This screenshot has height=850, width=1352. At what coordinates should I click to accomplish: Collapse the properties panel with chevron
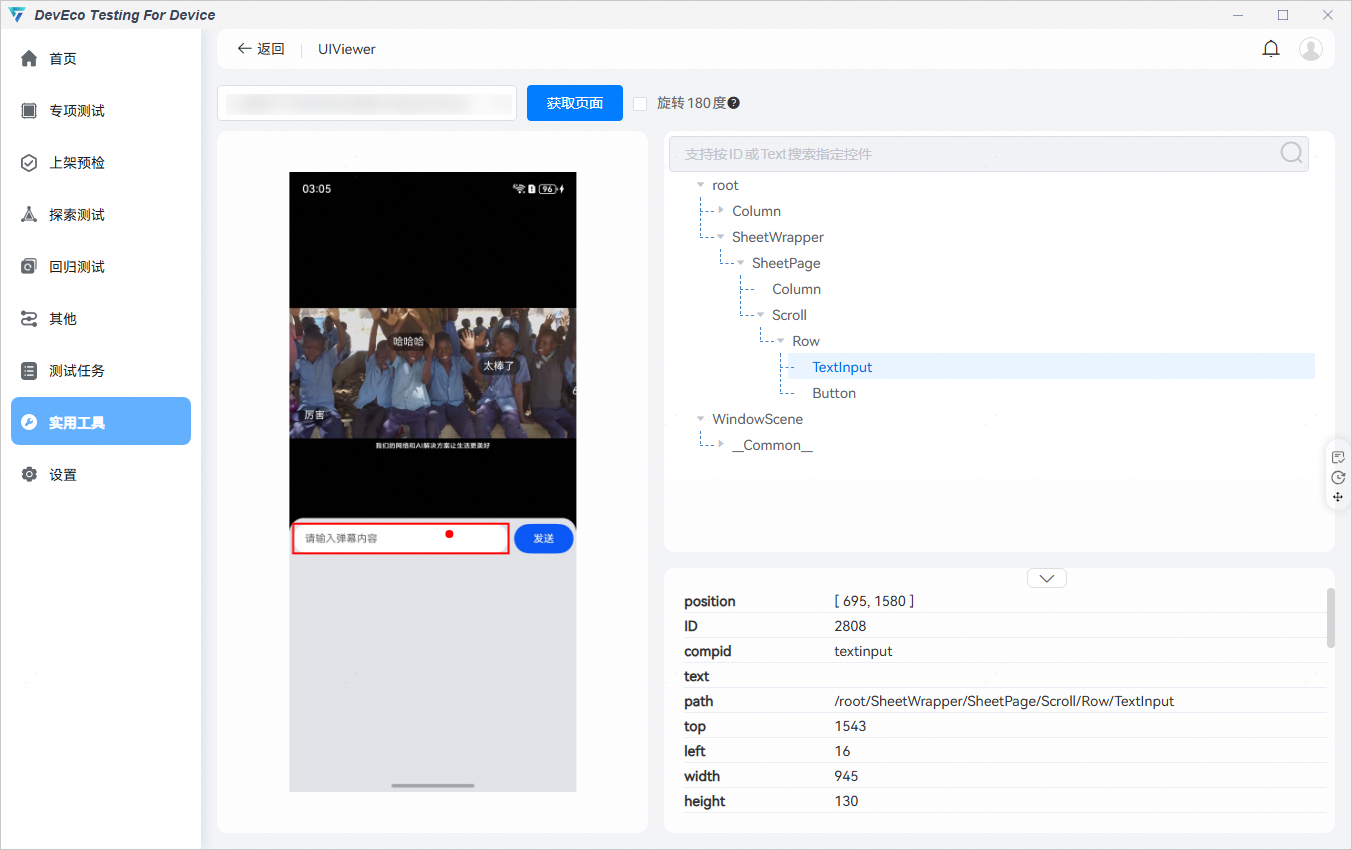point(1047,578)
